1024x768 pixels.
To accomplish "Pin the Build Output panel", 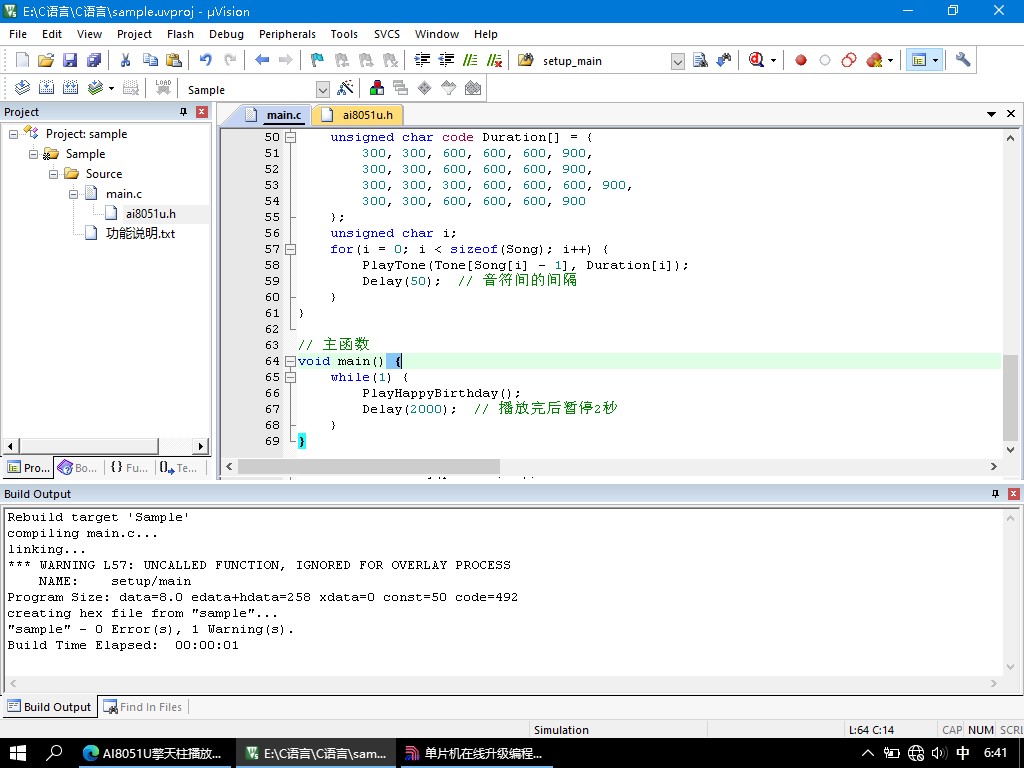I will pos(995,494).
